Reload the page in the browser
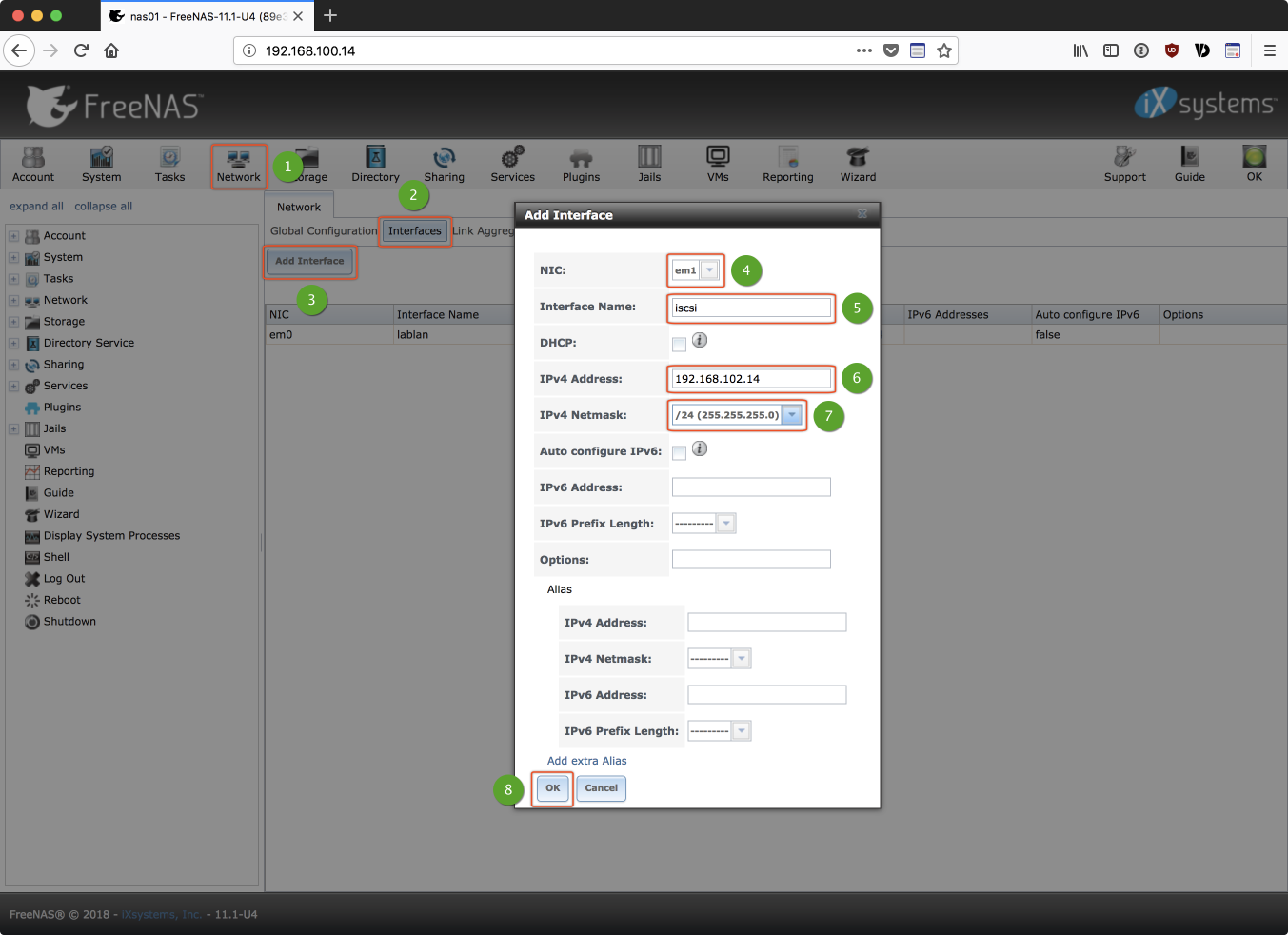 click(x=81, y=50)
